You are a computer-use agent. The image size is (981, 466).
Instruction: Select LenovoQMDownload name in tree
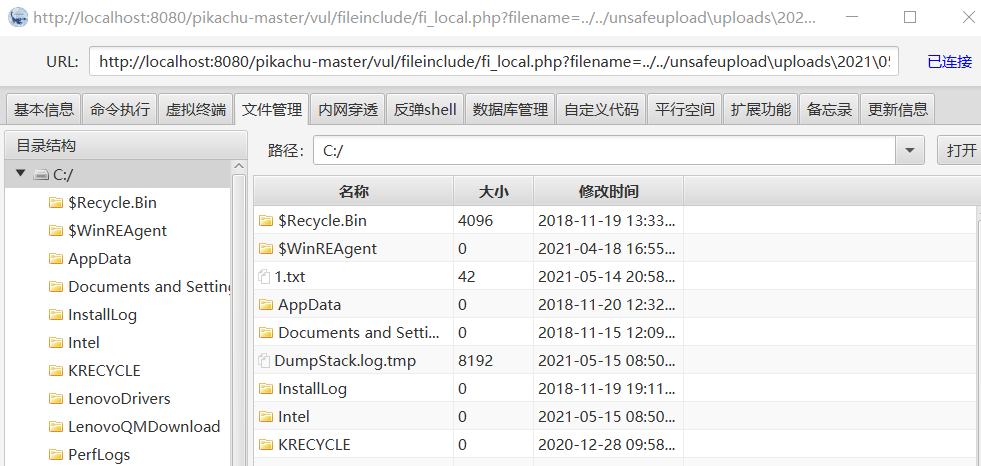pos(144,427)
